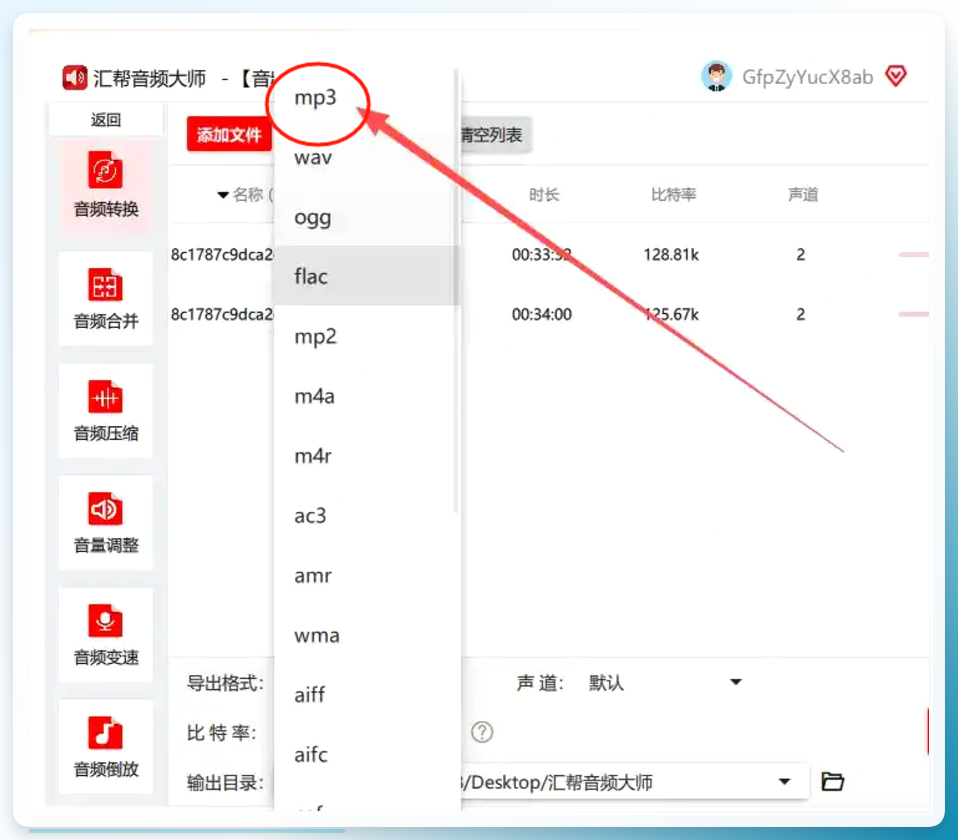This screenshot has width=958, height=840.
Task: Click the red 添加文件 button
Action: coord(229,134)
